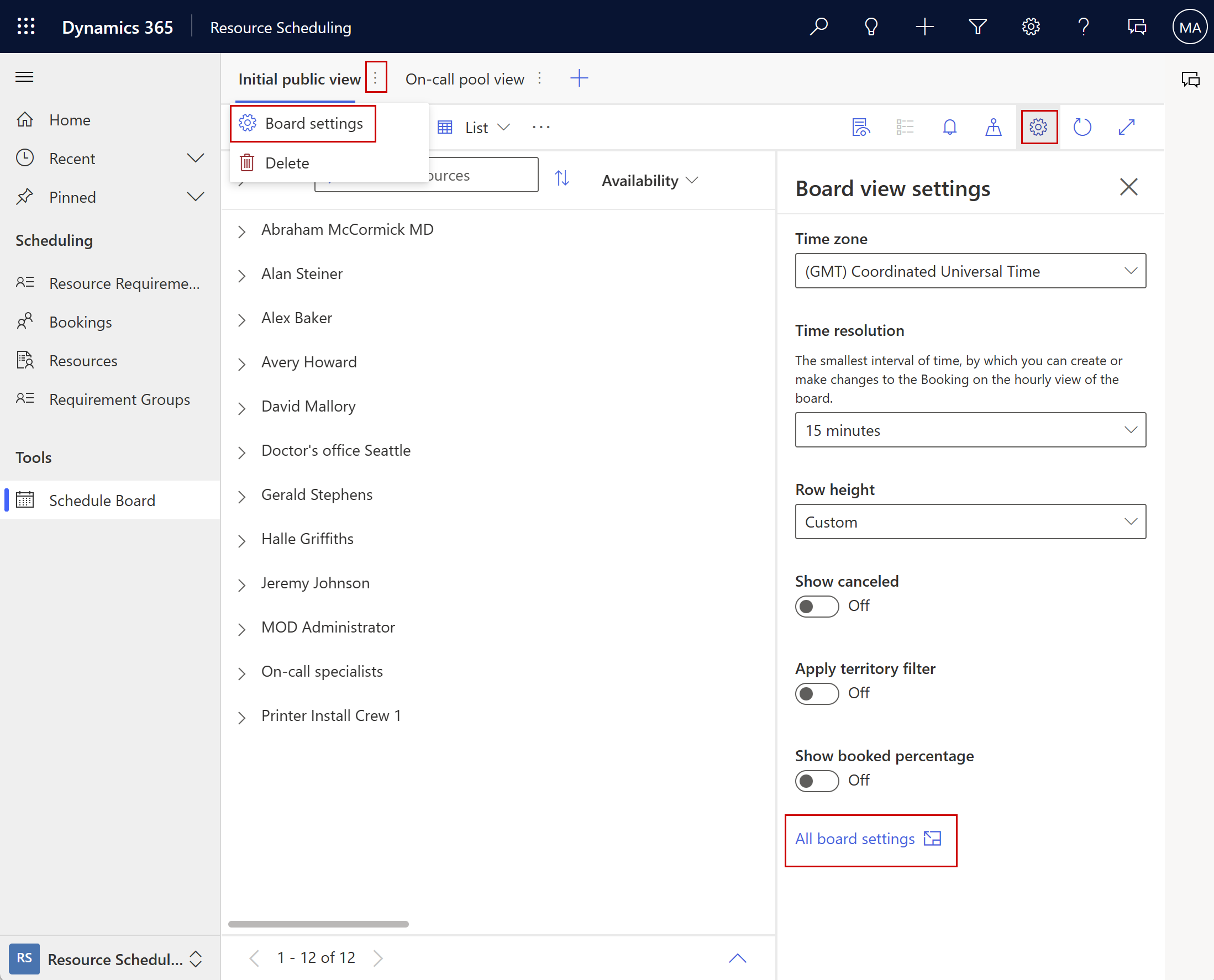This screenshot has width=1214, height=980.
Task: Click the refresh board icon
Action: [1083, 126]
